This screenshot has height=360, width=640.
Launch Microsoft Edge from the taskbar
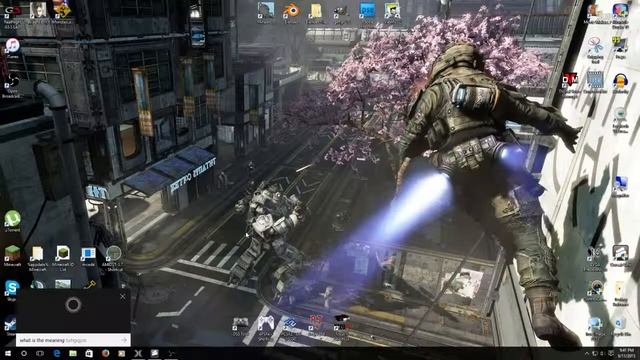point(57,353)
